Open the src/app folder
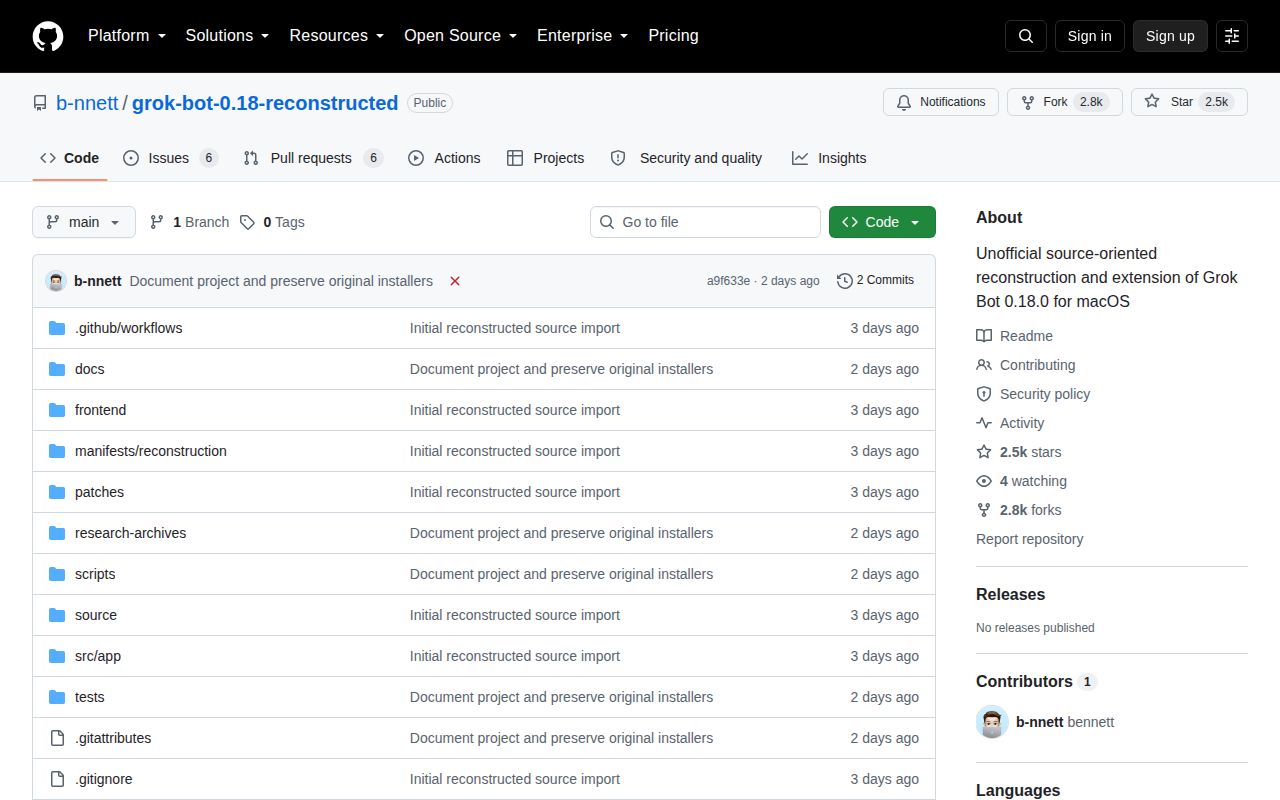This screenshot has height=800, width=1280. click(98, 656)
